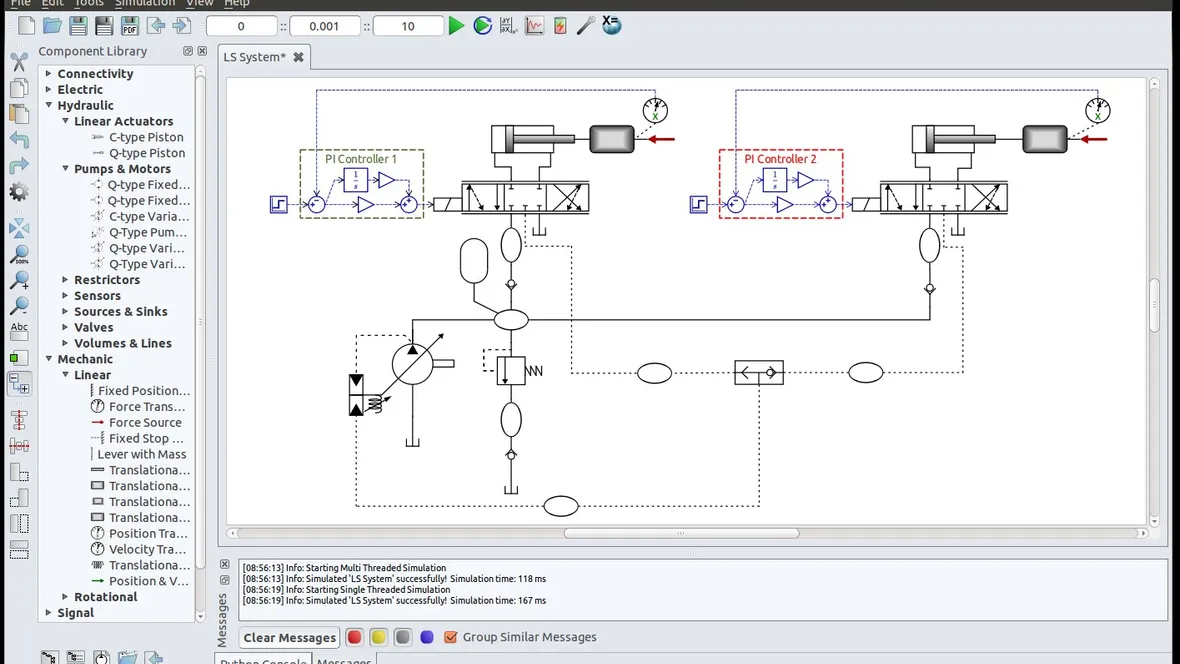Click the simulation stop time field
Screen dimensions: 1180x664
[407, 27]
